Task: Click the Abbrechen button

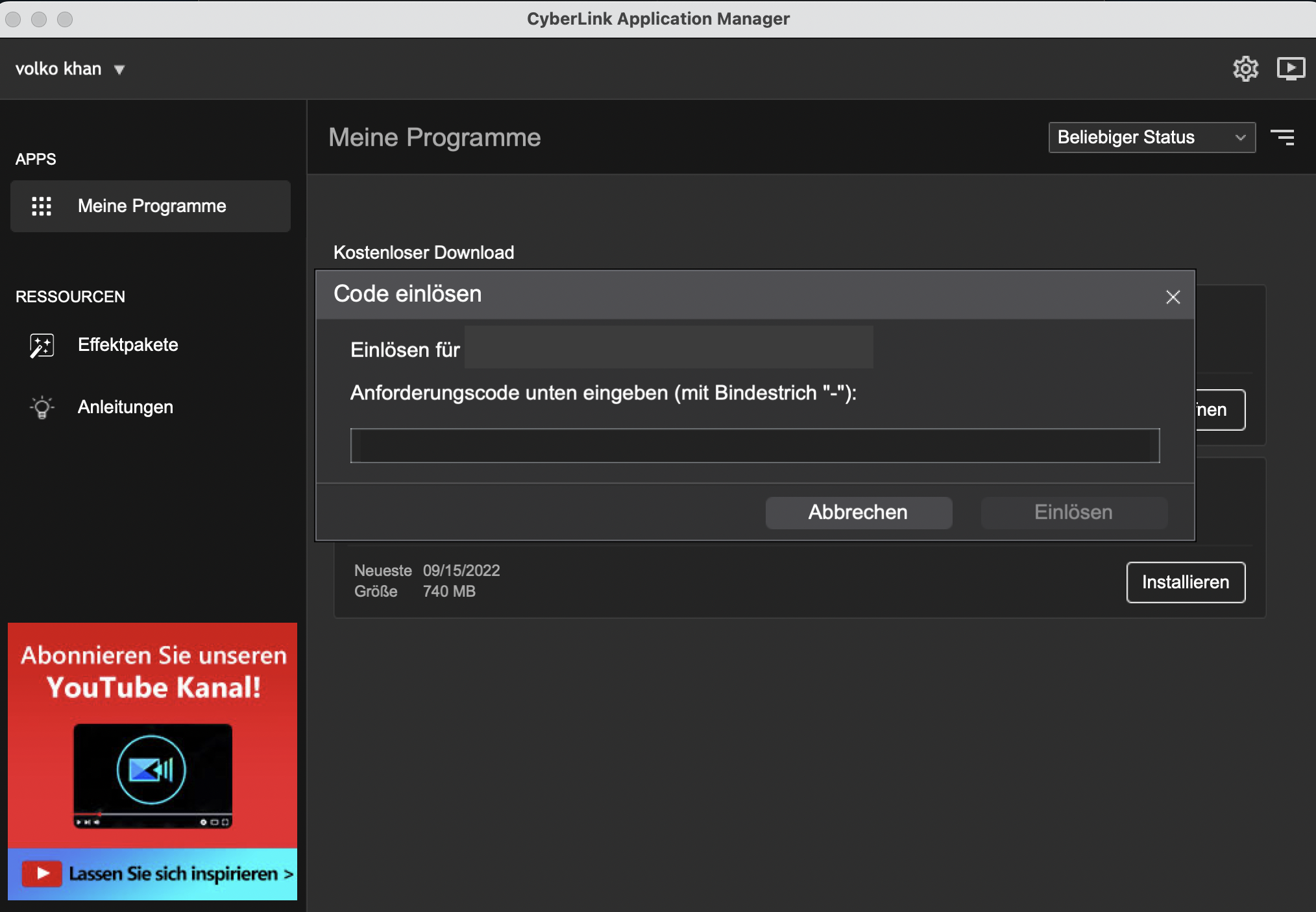Action: click(x=858, y=512)
